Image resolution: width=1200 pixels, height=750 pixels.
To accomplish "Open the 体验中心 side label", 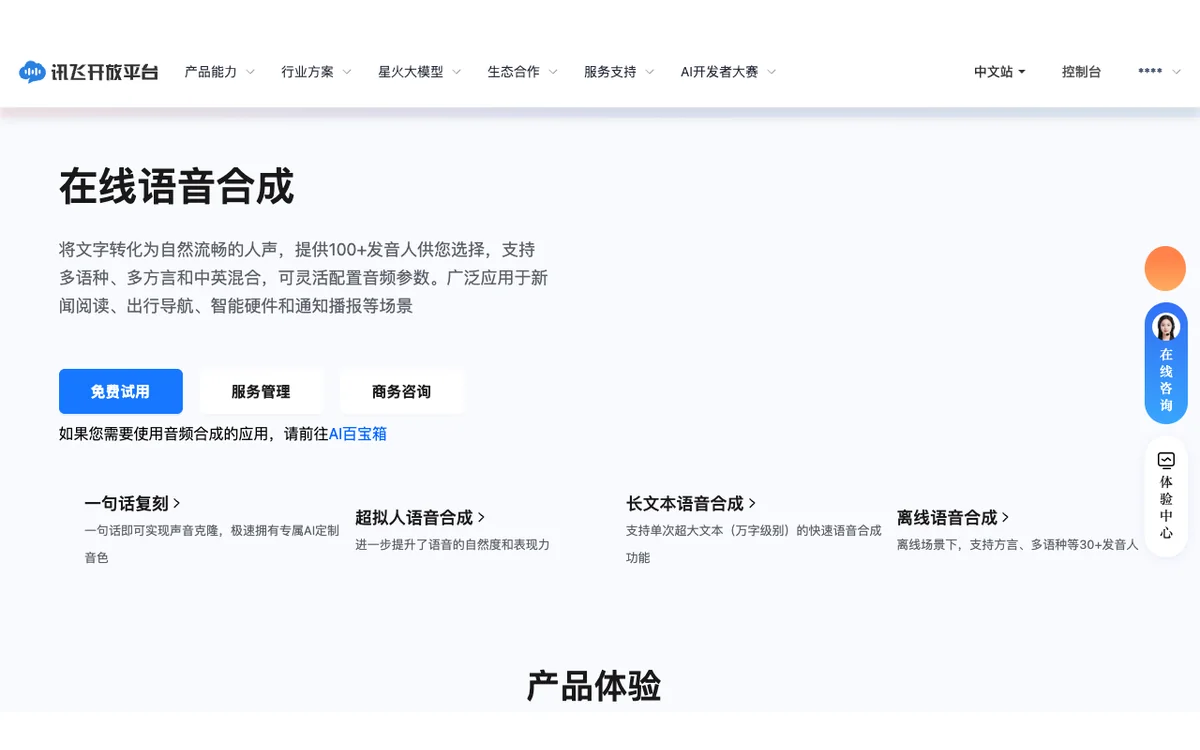I will (x=1166, y=507).
